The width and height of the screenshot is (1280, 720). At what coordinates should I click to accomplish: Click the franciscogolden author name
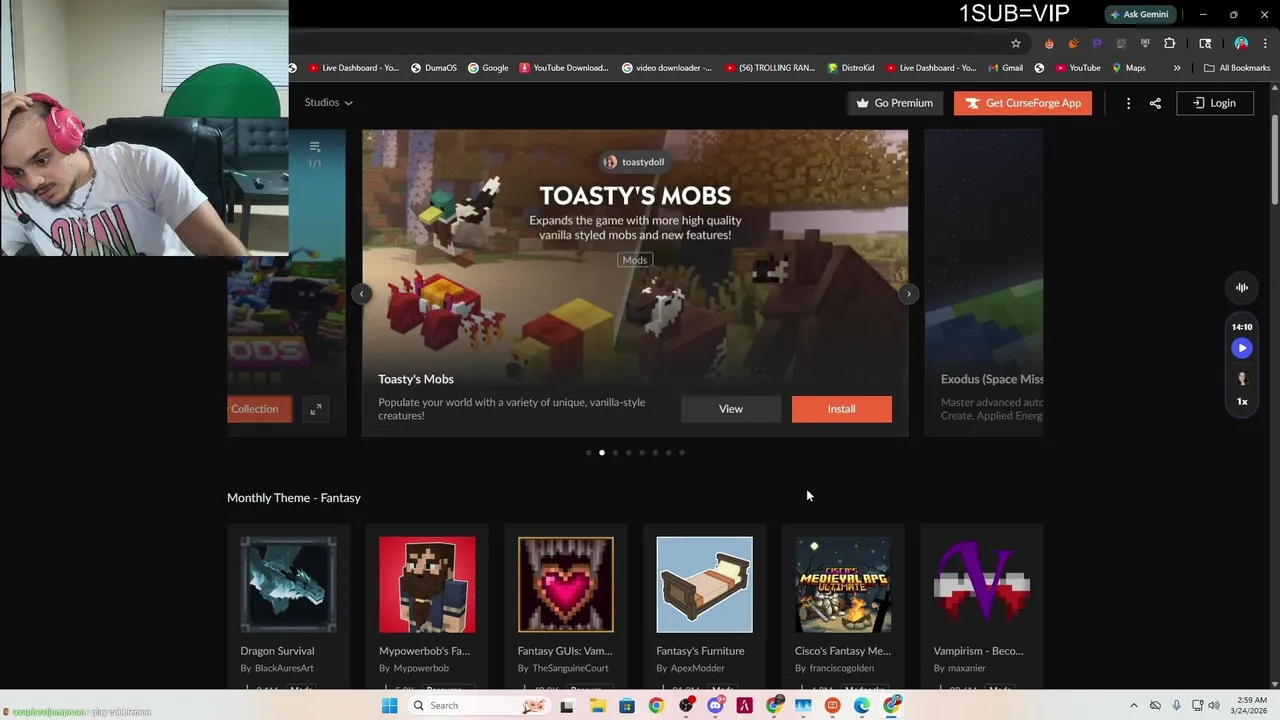[841, 668]
